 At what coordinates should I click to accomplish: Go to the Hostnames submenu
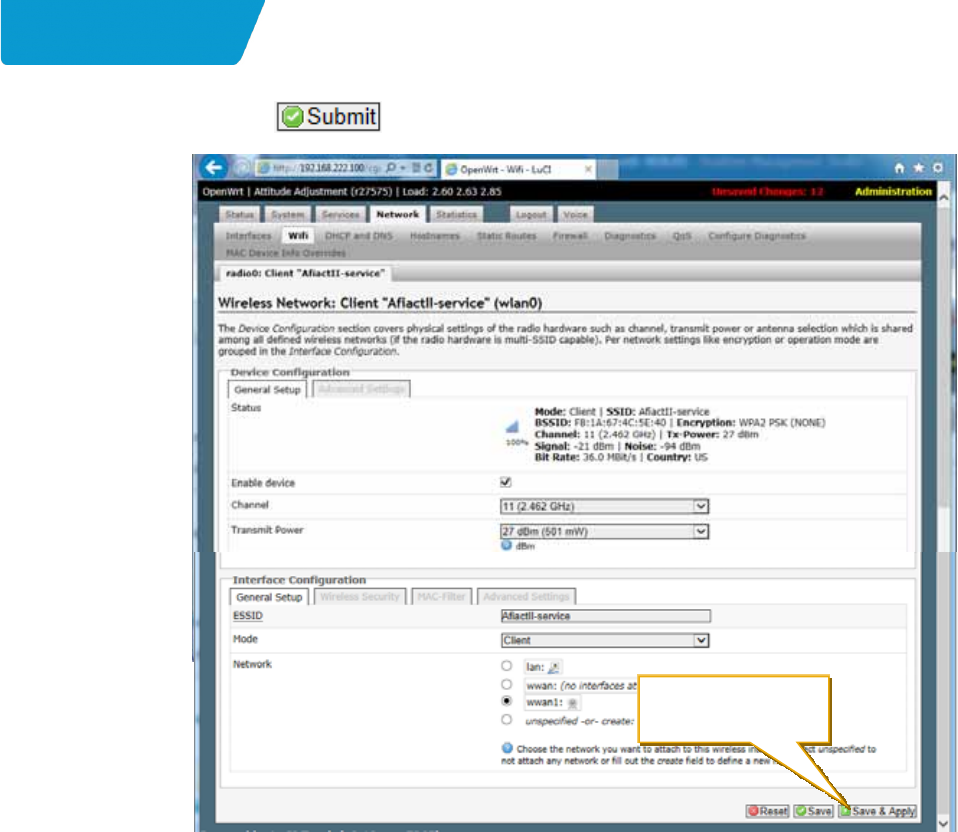click(x=435, y=236)
